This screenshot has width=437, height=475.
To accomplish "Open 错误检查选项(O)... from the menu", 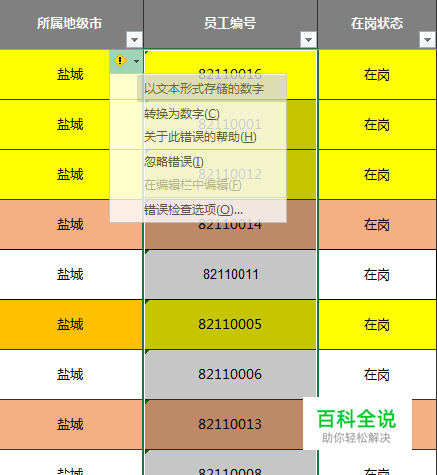I will tap(193, 210).
